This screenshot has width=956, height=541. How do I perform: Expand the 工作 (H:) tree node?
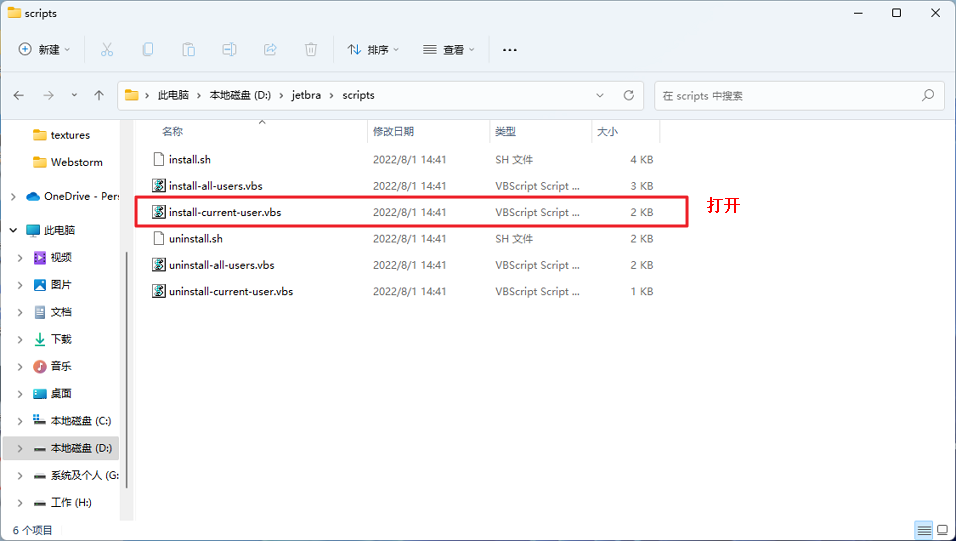tap(20, 503)
